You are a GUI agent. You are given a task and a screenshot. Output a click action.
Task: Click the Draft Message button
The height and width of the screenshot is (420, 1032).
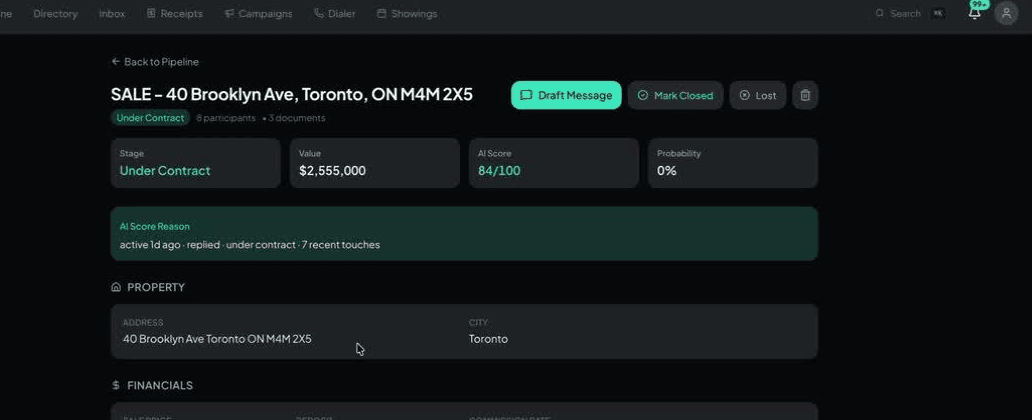point(566,95)
